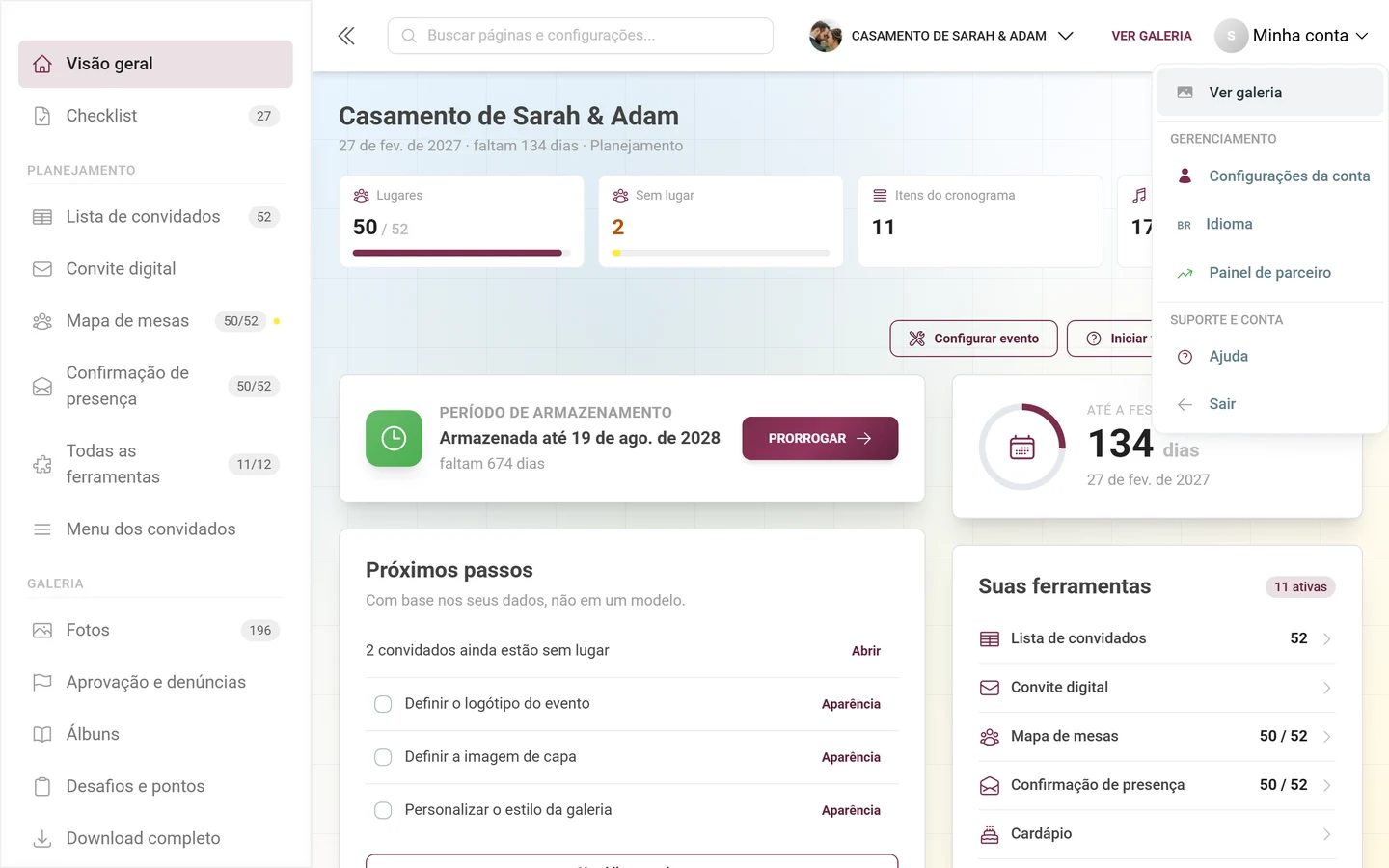Click the clipboard icon for Desafios e pontos
Viewport: 1389px width, 868px height.
pyautogui.click(x=42, y=786)
